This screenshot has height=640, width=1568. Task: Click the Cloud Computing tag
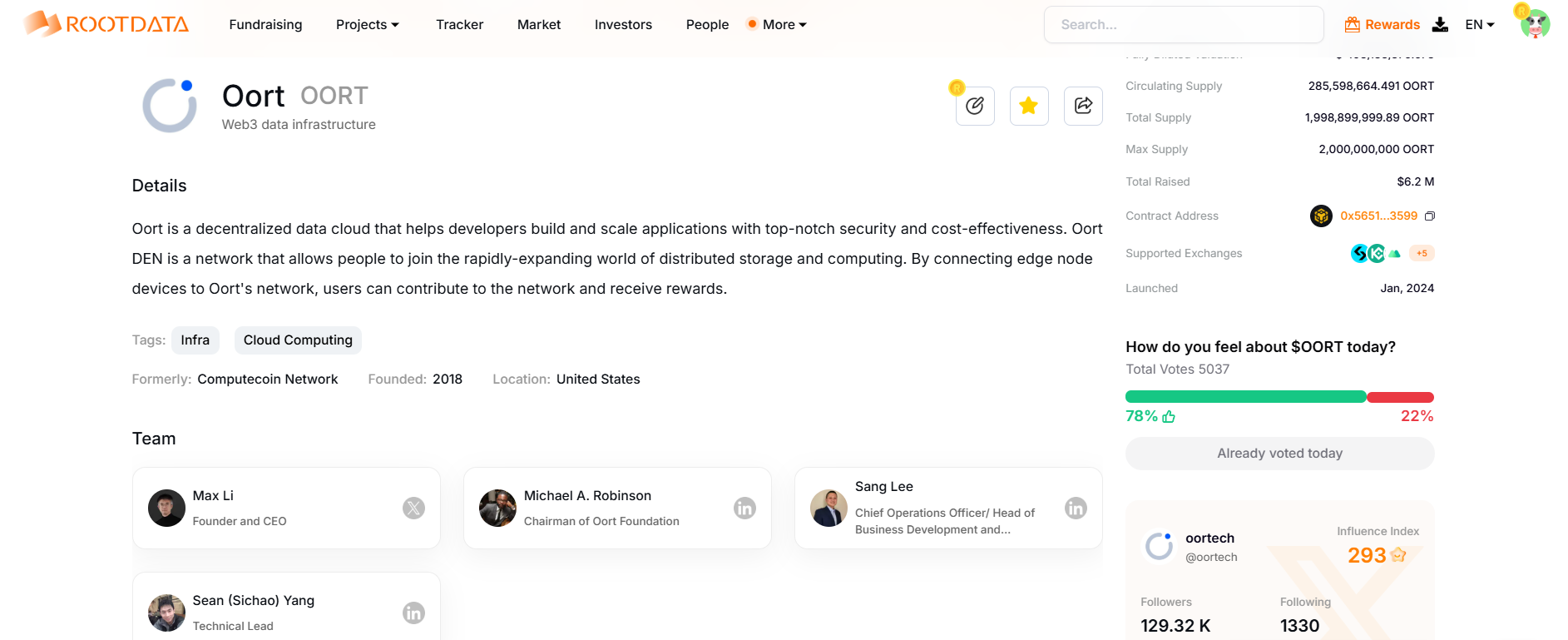tap(298, 340)
